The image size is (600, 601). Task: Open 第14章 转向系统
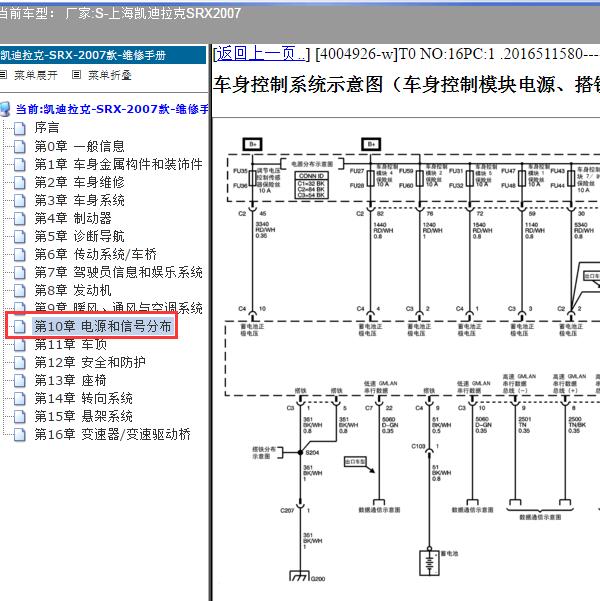point(84,398)
